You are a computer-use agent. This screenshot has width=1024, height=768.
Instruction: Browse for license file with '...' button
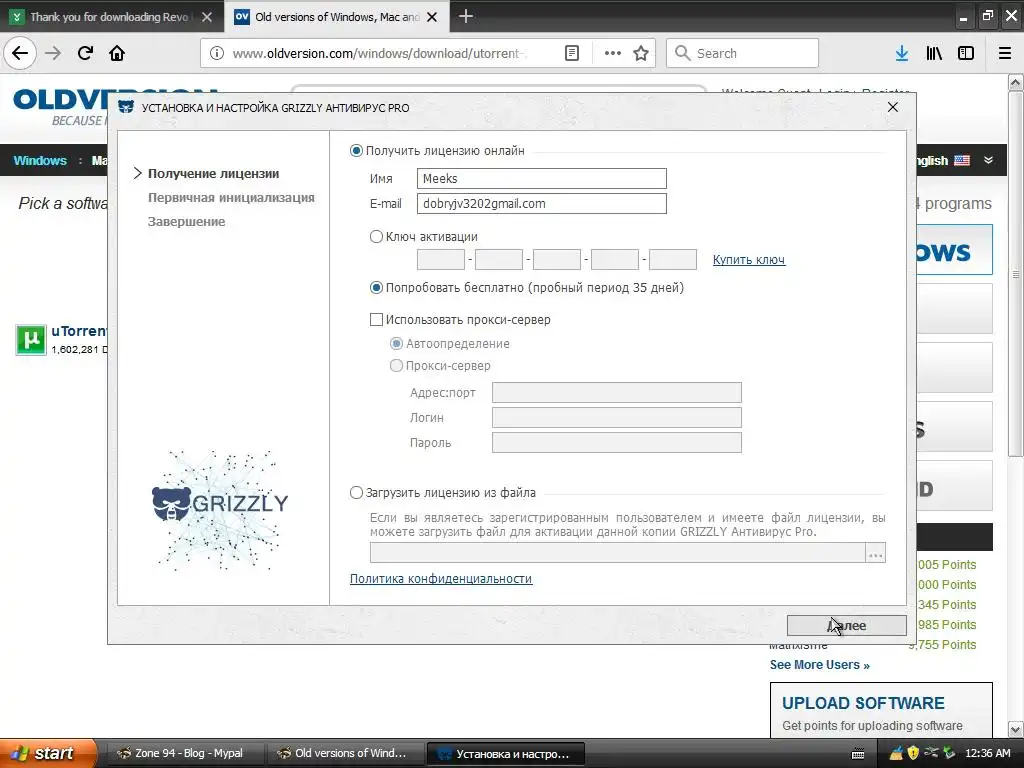(x=876, y=553)
